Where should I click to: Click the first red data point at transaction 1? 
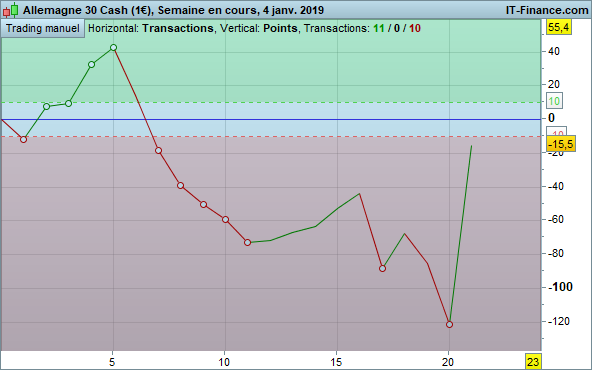coord(23,140)
